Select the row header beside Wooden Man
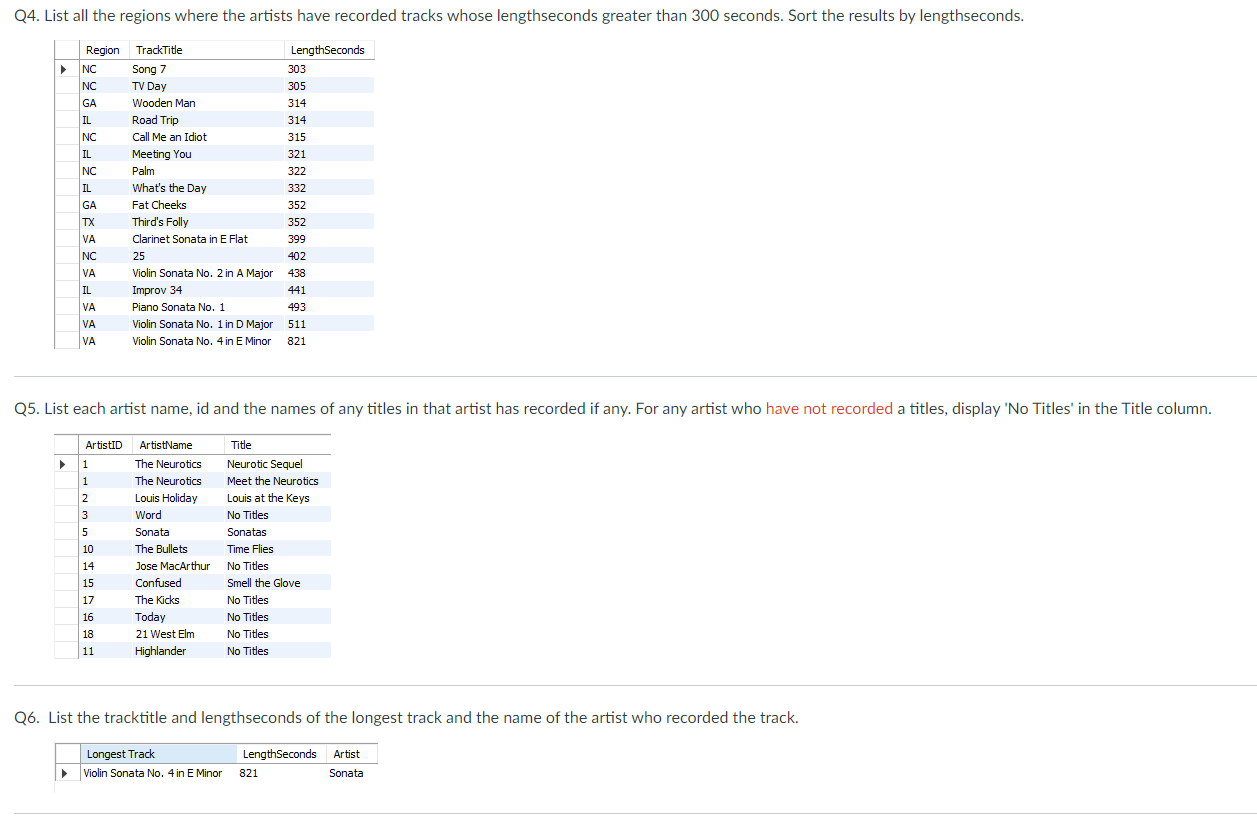The image size is (1257, 821). click(x=62, y=103)
